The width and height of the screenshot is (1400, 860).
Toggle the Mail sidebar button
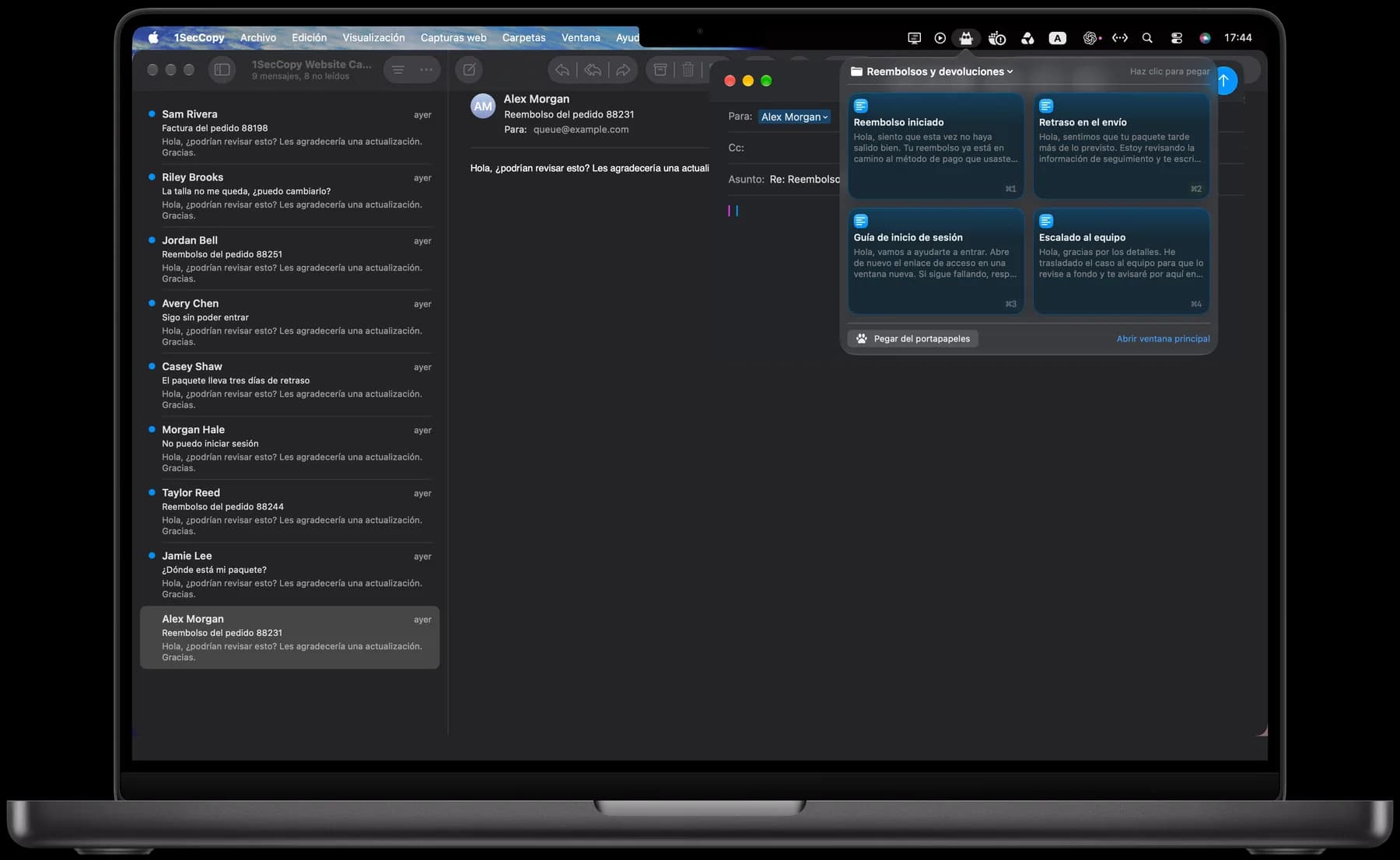click(222, 70)
